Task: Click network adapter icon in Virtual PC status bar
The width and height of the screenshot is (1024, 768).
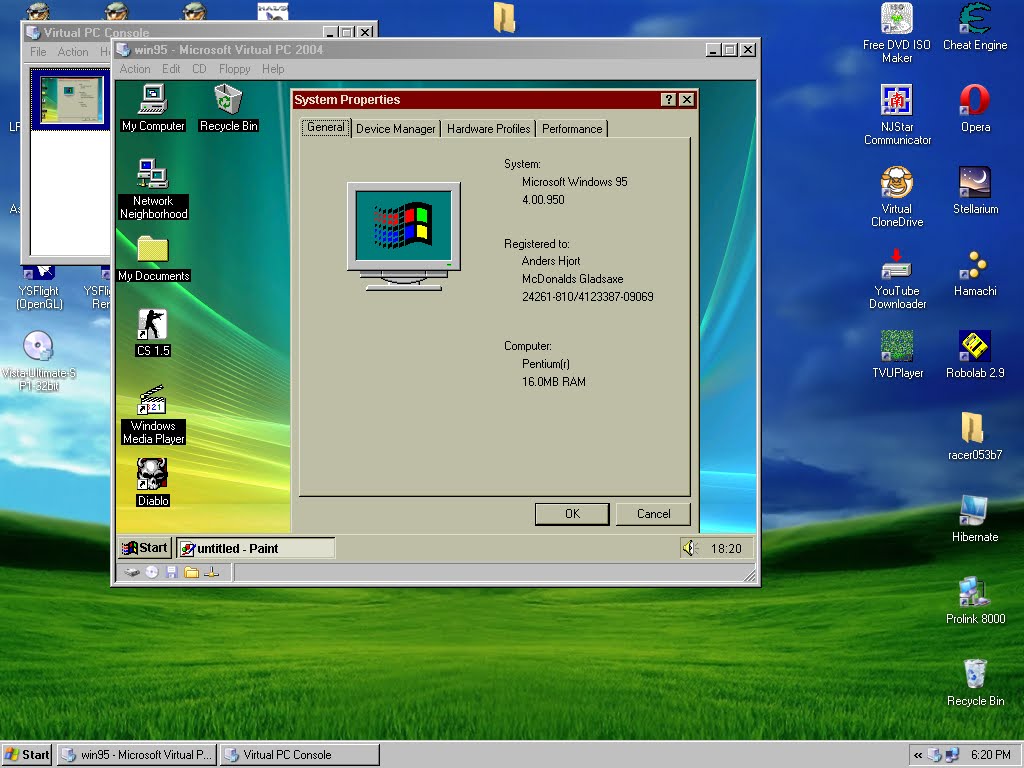Action: point(211,573)
